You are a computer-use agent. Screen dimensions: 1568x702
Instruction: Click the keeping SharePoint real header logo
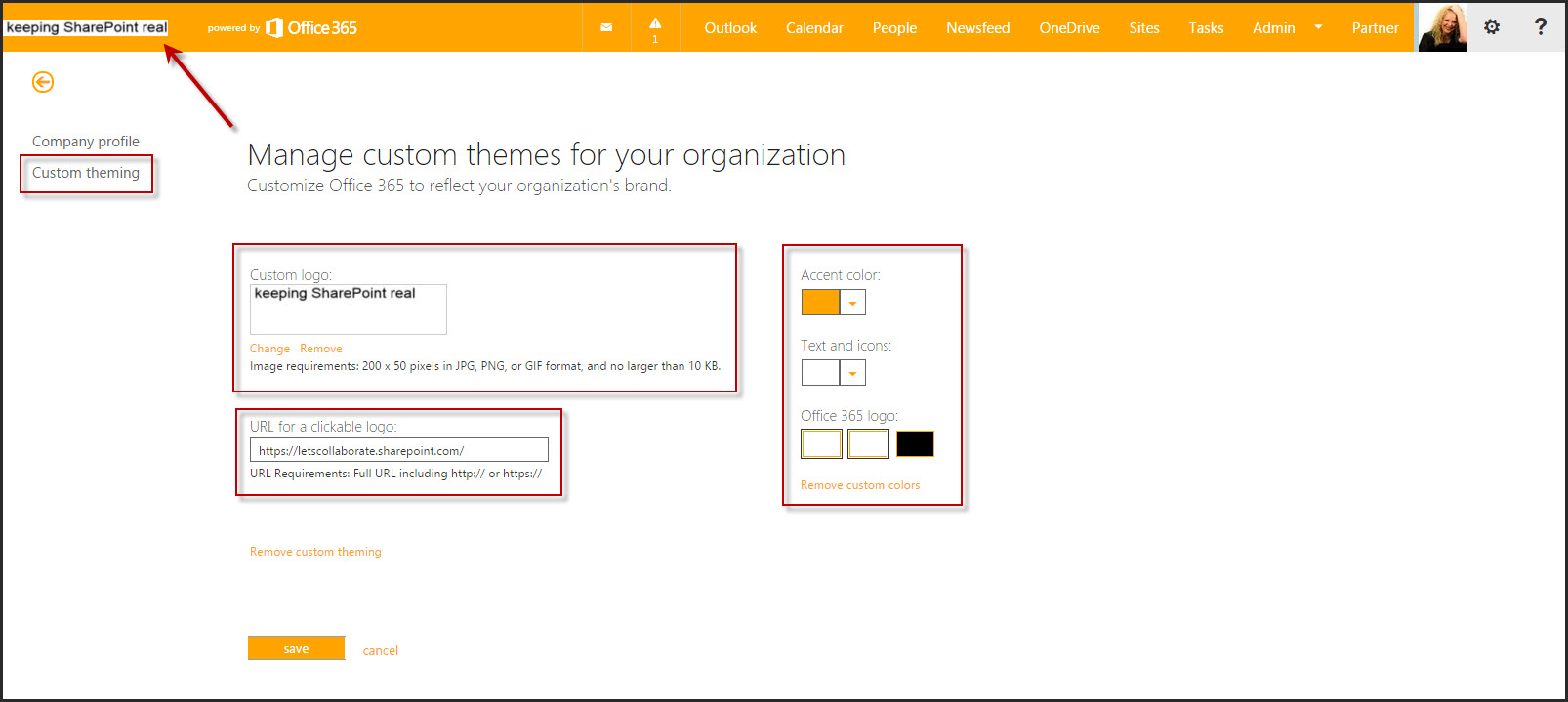tap(87, 27)
